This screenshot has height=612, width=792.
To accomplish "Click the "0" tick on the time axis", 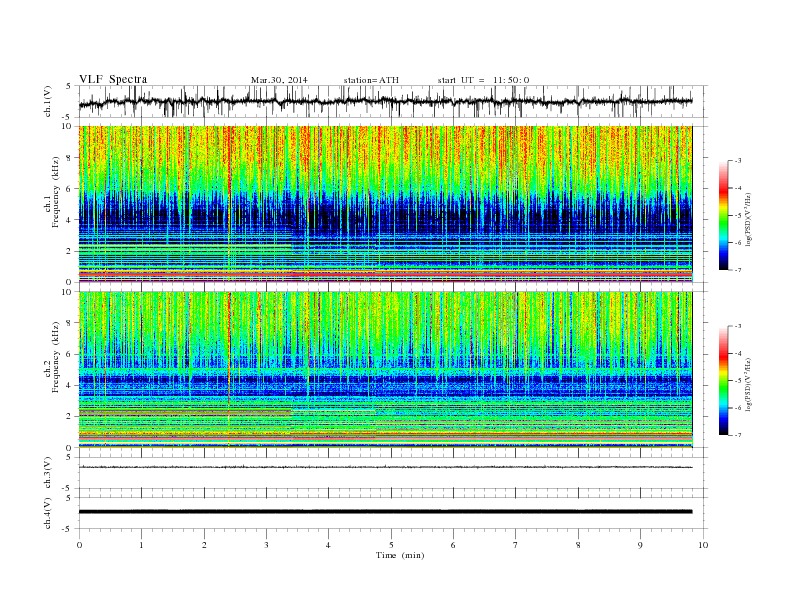I will 79,545.
